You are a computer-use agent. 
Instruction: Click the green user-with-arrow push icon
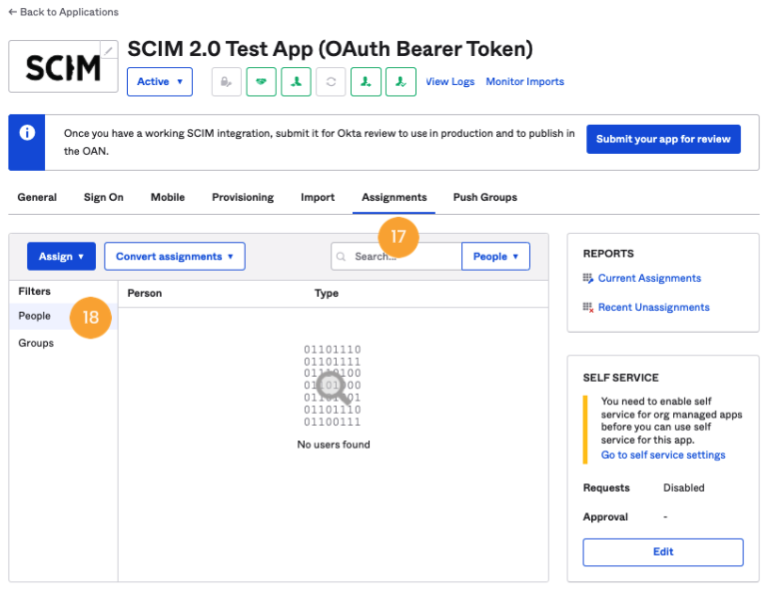point(366,81)
